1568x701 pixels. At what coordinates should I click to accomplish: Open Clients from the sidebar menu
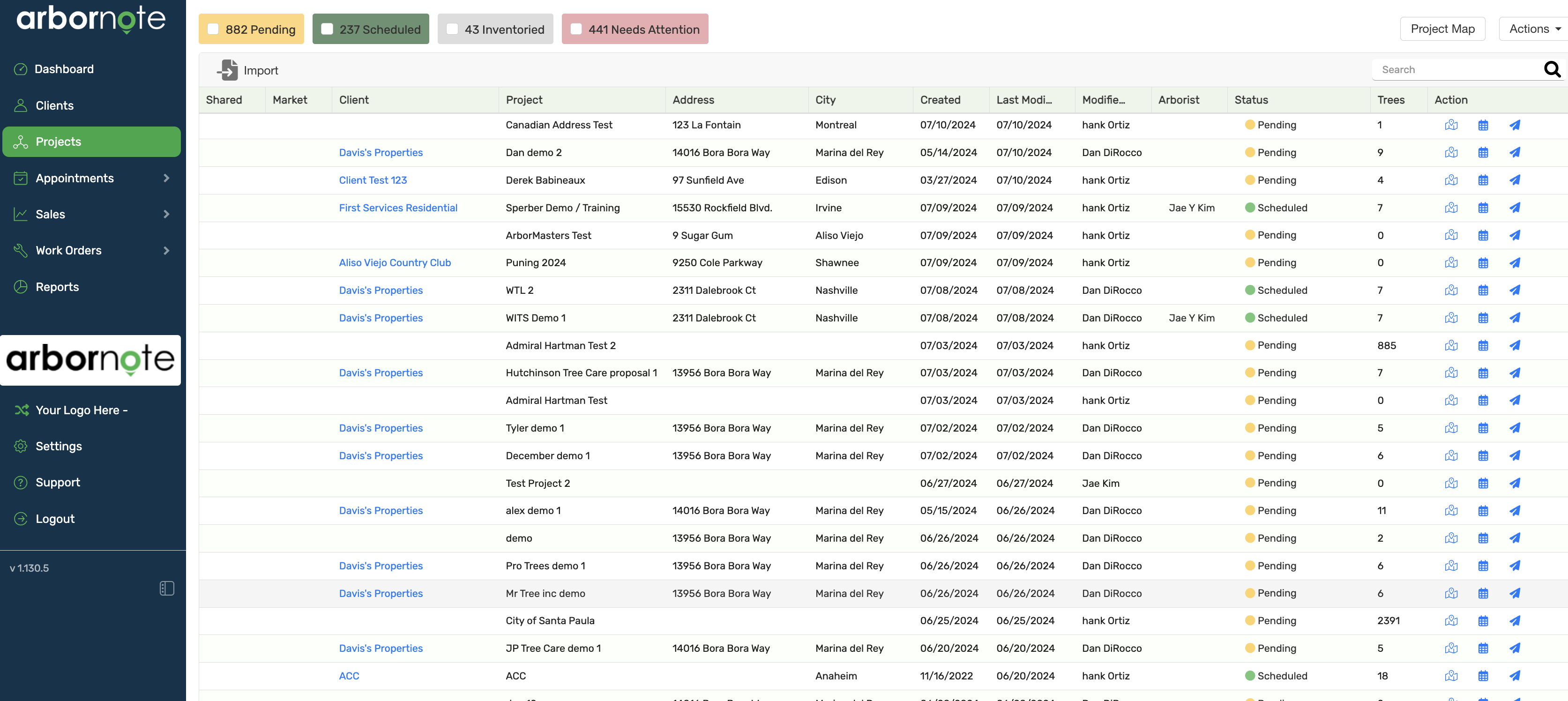(x=54, y=105)
